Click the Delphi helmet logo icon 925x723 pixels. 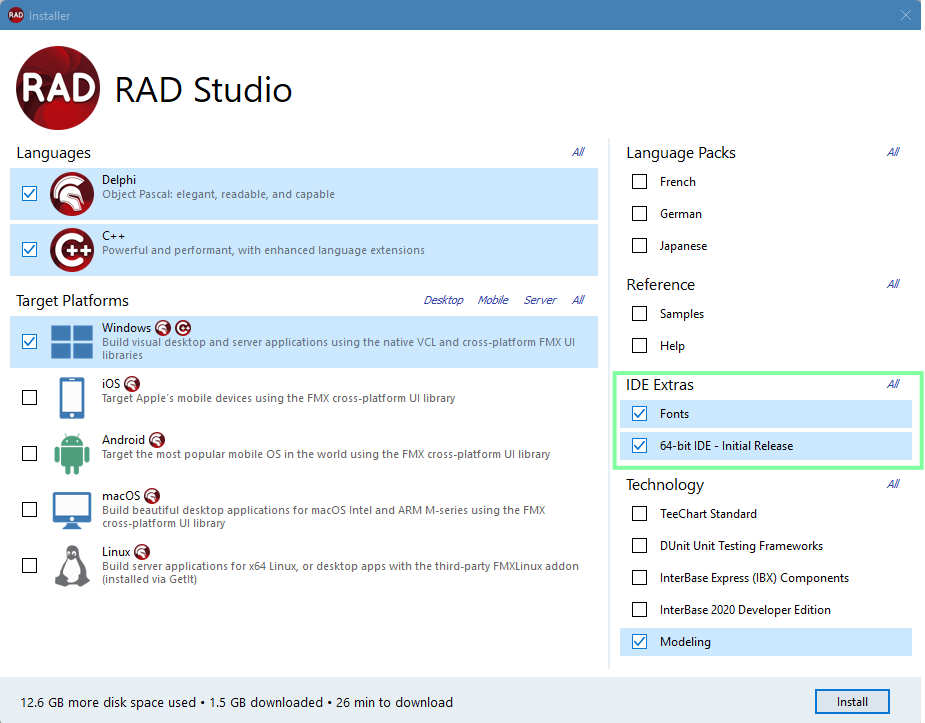72,194
